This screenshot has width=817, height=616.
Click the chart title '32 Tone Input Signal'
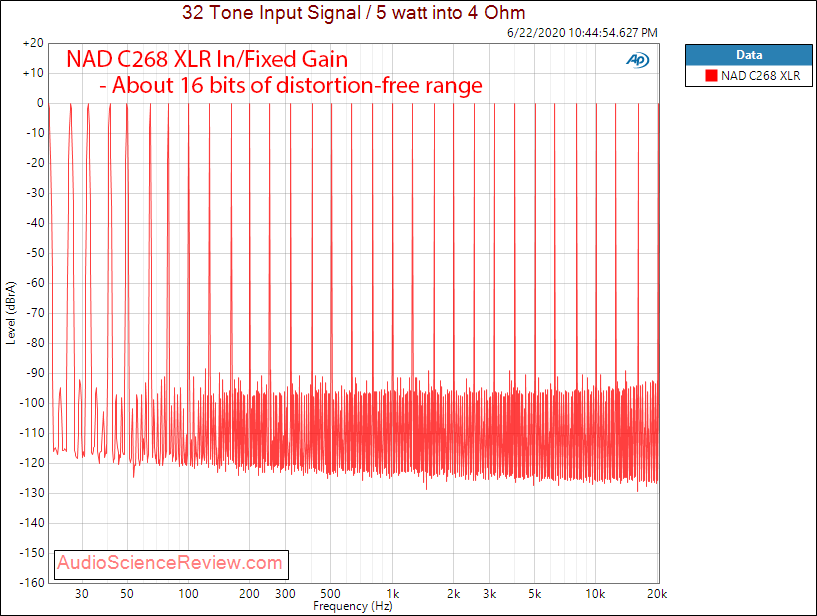pos(271,12)
